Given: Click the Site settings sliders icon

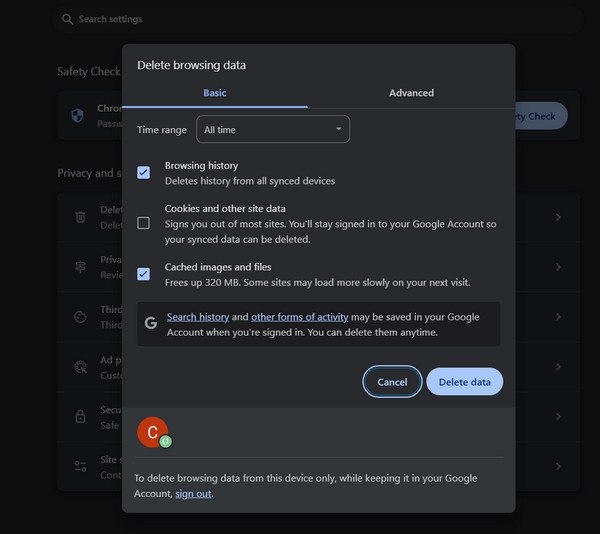Looking at the screenshot, I should (x=80, y=466).
